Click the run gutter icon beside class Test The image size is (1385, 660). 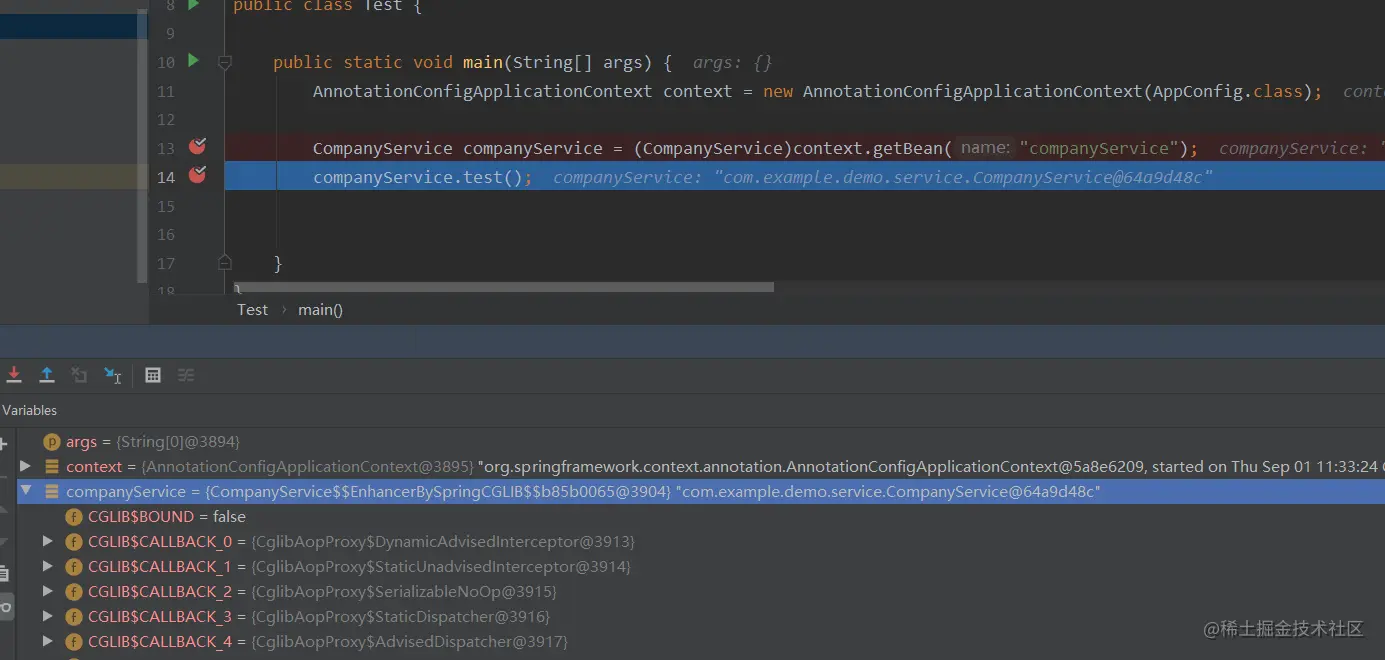click(193, 5)
